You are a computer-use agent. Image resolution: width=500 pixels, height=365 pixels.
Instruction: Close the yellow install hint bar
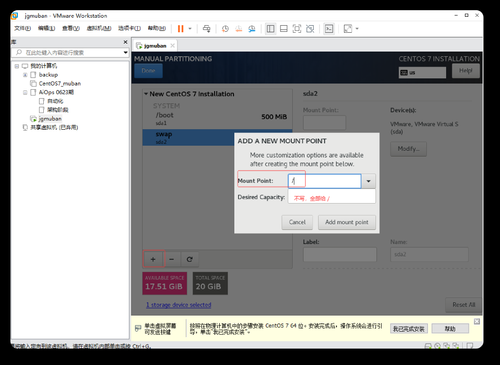(477, 321)
